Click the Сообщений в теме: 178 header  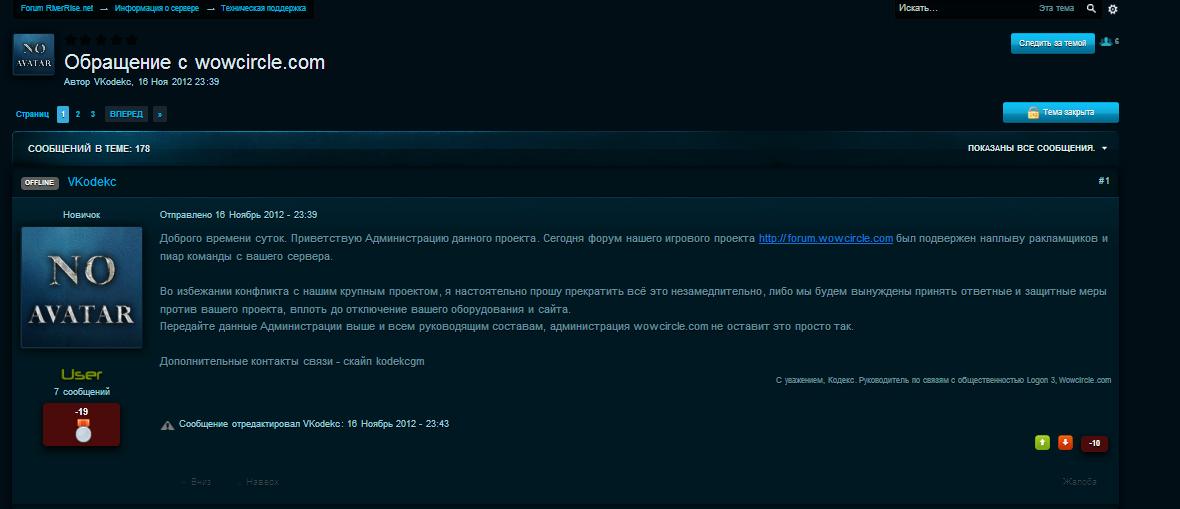pyautogui.click(x=89, y=148)
